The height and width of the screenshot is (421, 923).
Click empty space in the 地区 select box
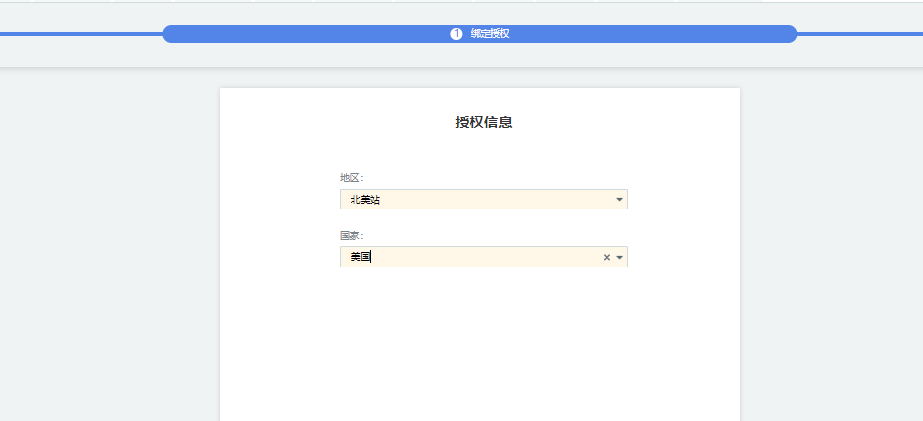click(500, 200)
